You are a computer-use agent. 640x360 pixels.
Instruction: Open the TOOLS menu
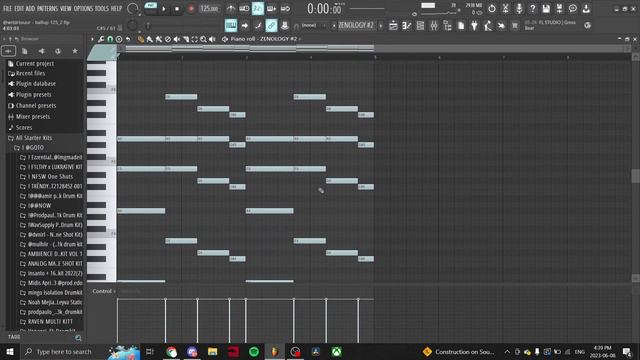[102, 8]
